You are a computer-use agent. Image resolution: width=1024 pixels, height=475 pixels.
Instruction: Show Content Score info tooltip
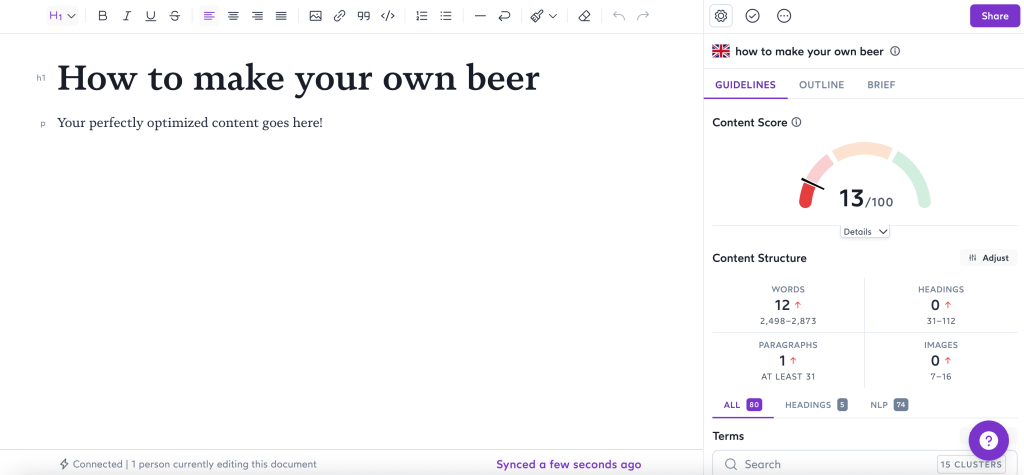796,122
